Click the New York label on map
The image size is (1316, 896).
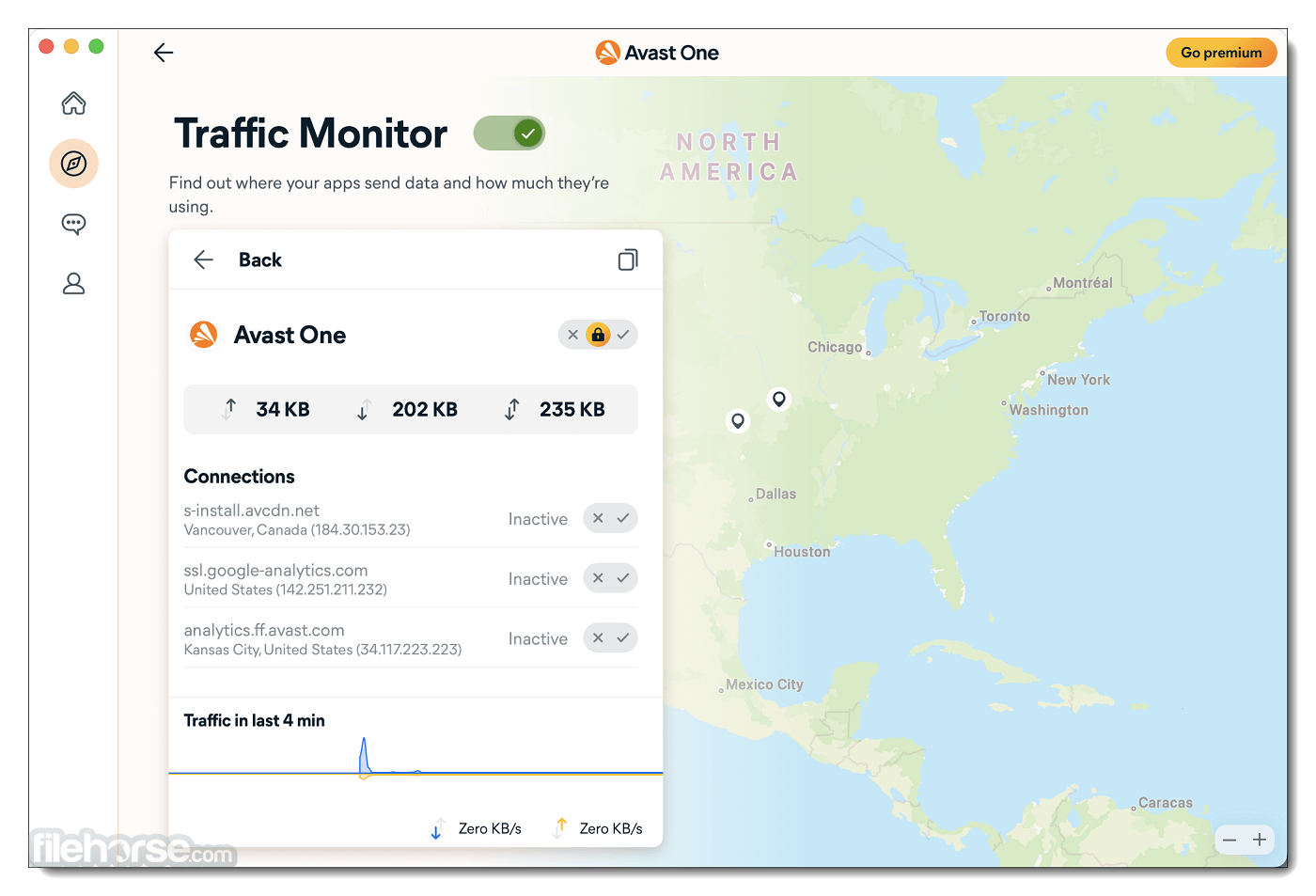tap(1079, 380)
